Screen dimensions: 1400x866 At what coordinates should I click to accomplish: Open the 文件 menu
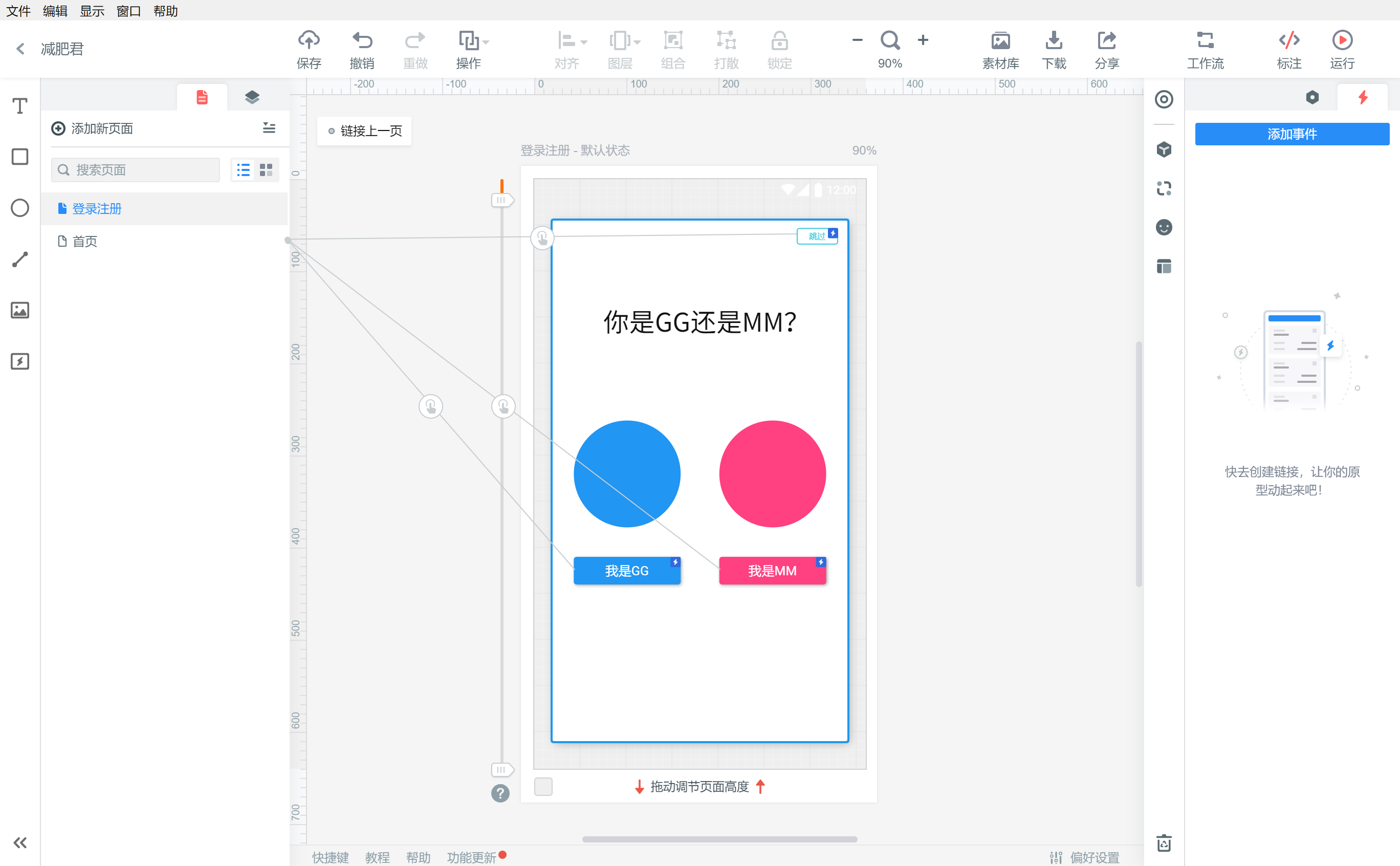click(x=18, y=11)
